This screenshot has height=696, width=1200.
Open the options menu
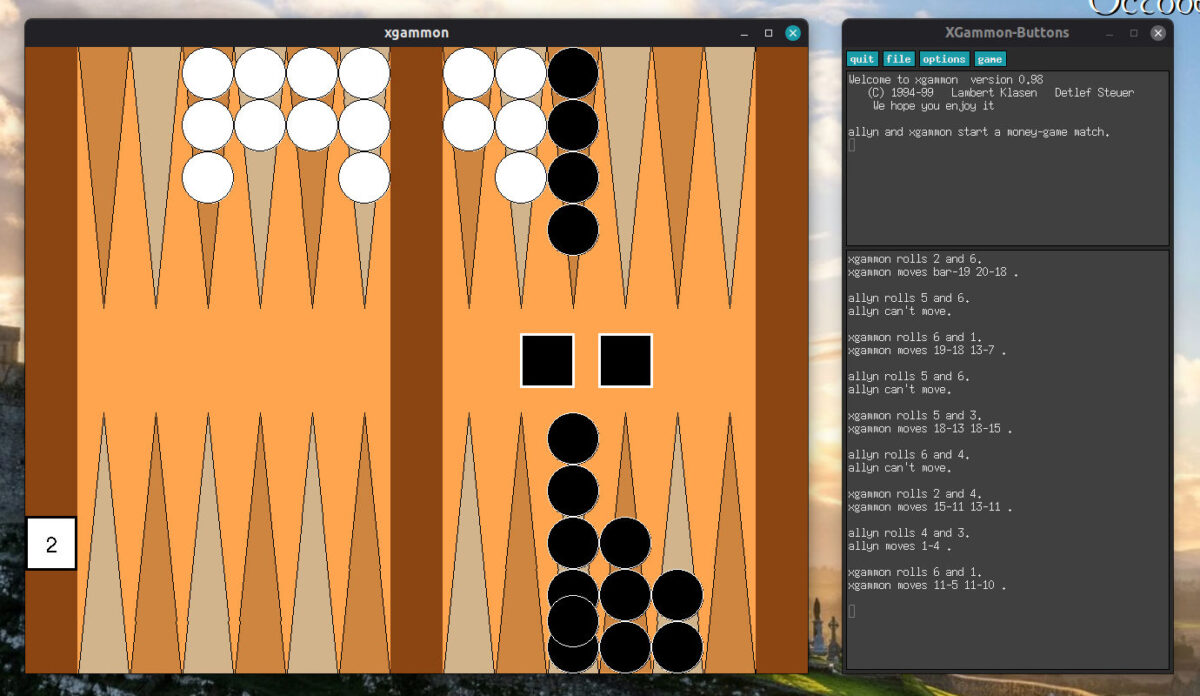(x=944, y=58)
